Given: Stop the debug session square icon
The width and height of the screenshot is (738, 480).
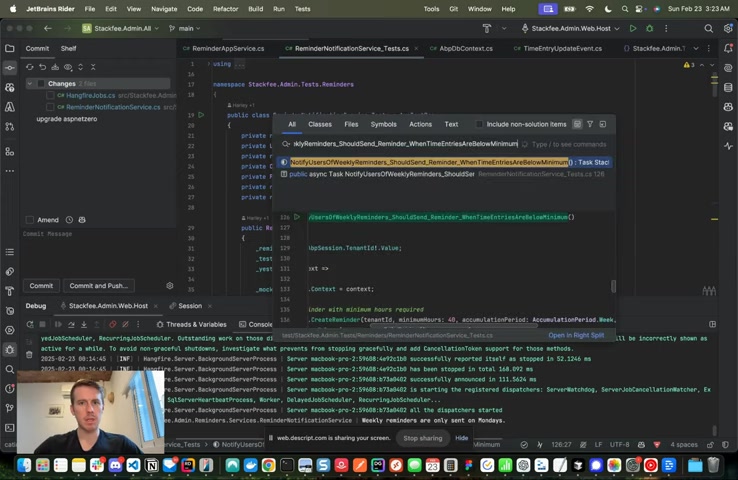Looking at the screenshot, I should [x=42, y=324].
